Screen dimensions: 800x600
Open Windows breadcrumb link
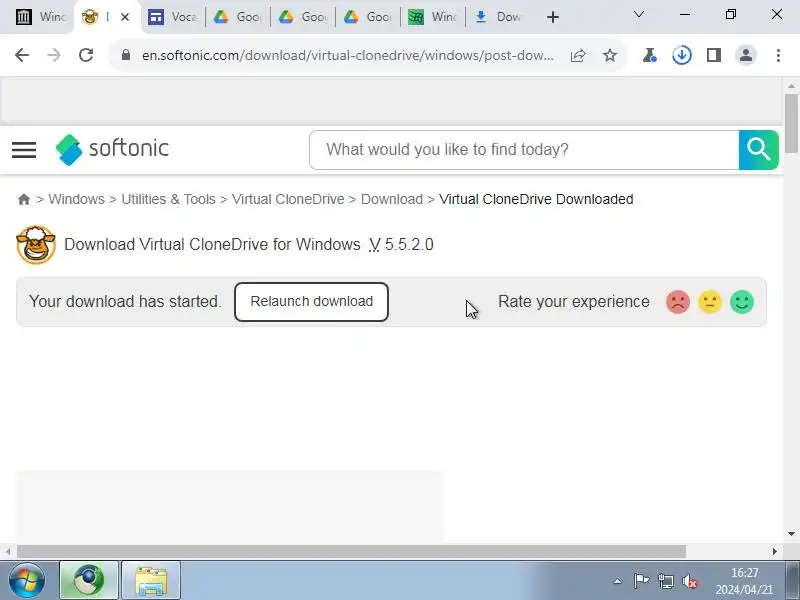click(77, 199)
